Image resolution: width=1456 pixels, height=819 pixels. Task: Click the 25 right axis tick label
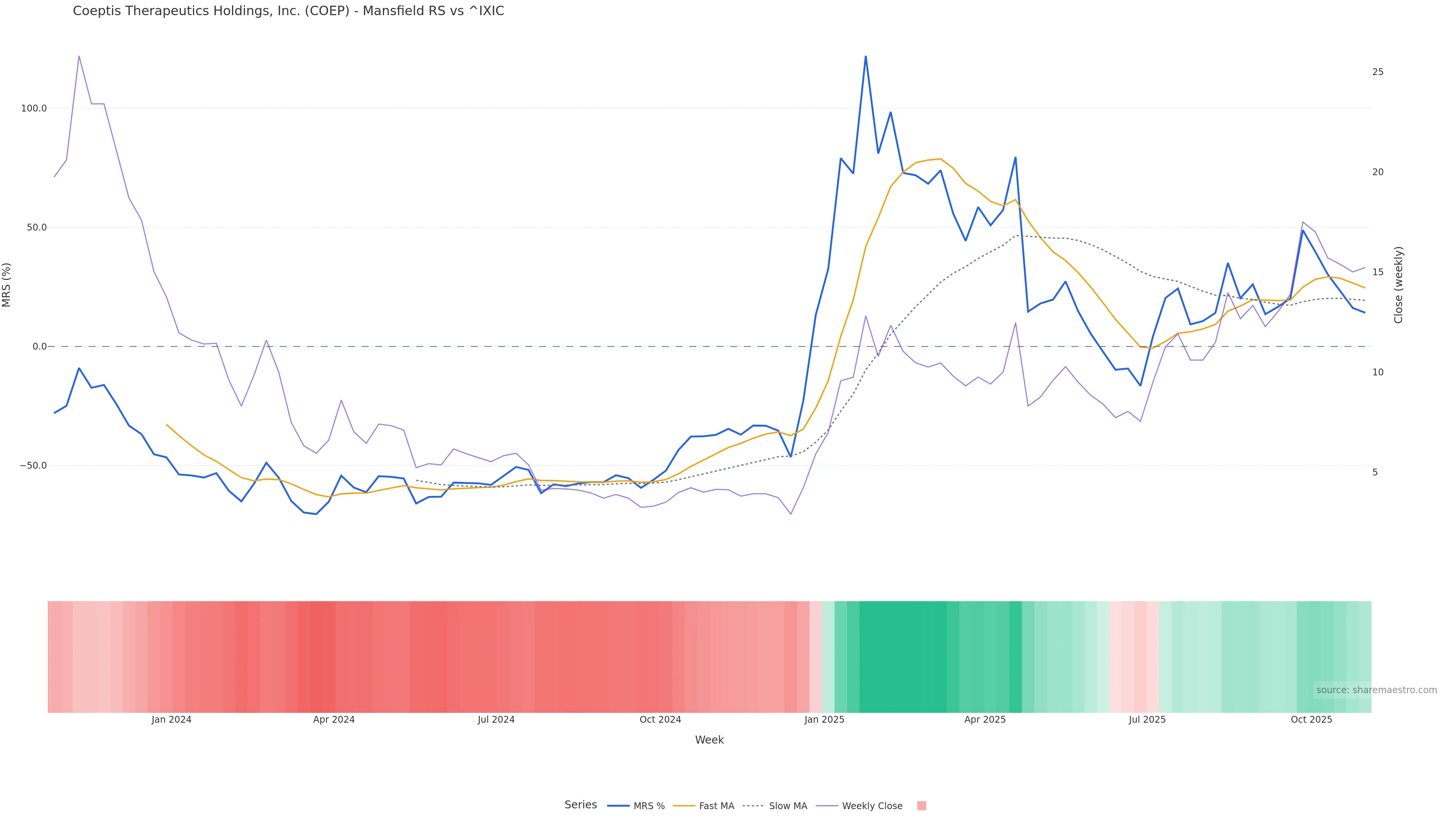(1378, 72)
